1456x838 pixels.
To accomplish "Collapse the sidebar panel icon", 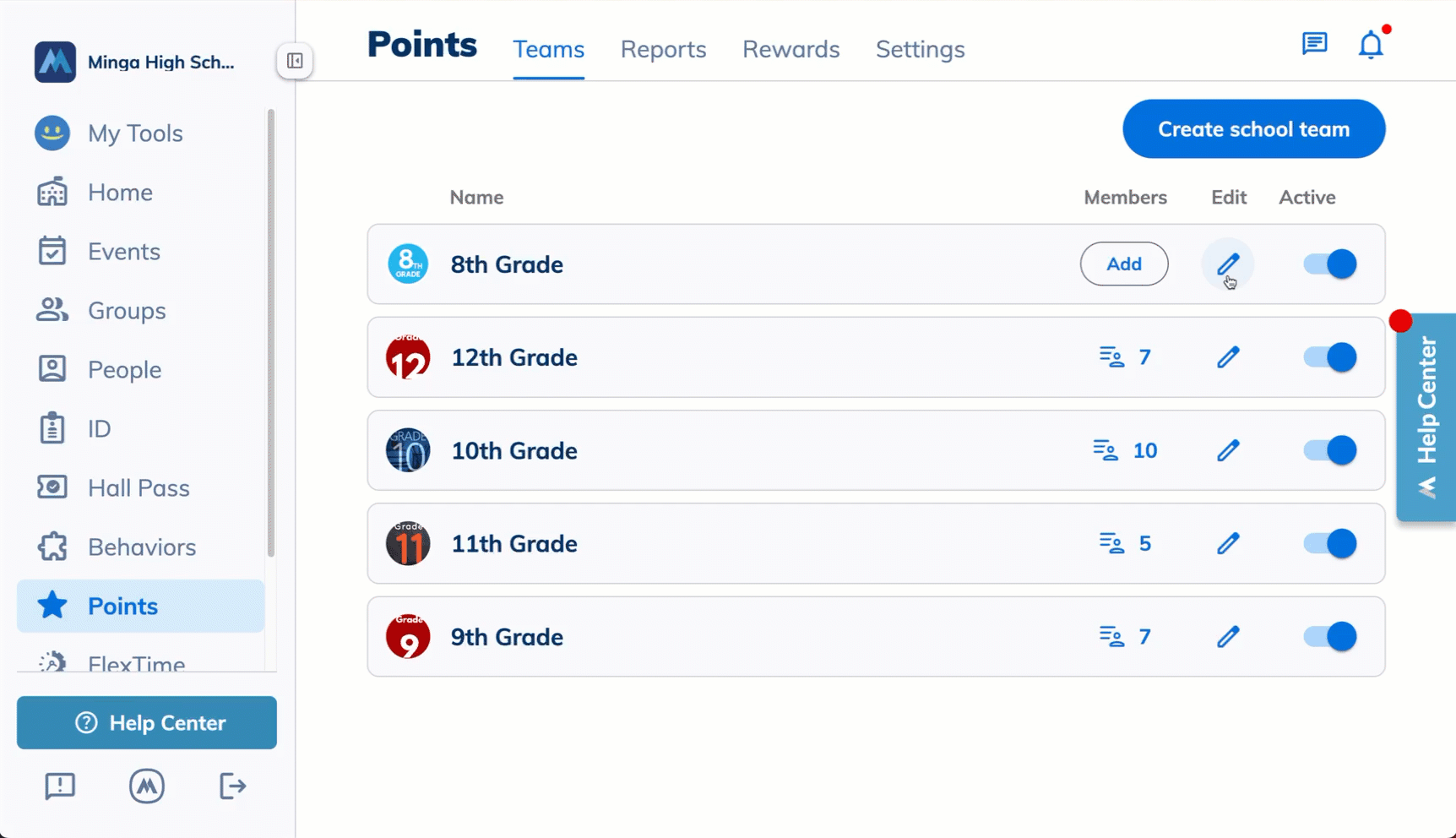I will click(295, 61).
